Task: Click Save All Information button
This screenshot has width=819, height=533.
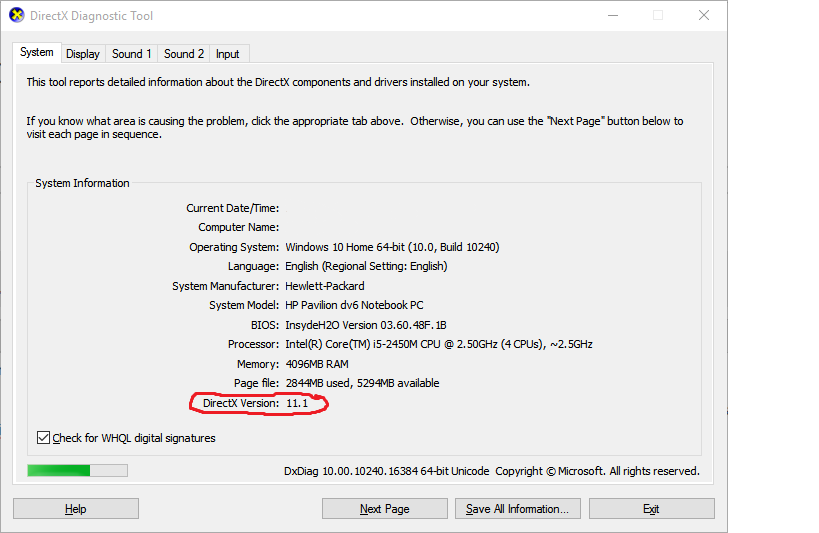Action: click(517, 508)
